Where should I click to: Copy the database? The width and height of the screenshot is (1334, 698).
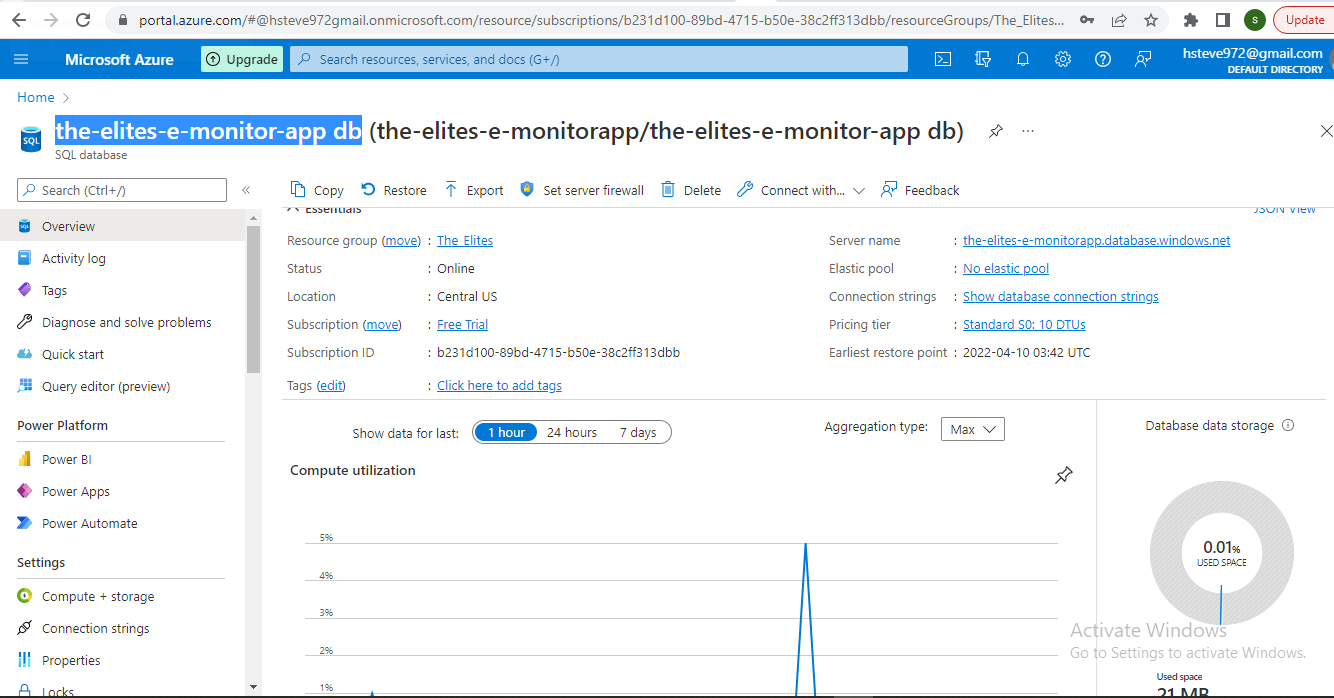316,190
